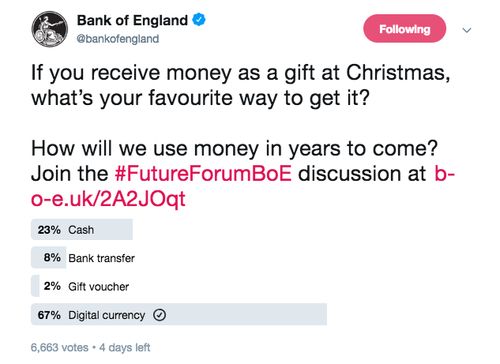Expand the tweet options chevron

tap(467, 30)
